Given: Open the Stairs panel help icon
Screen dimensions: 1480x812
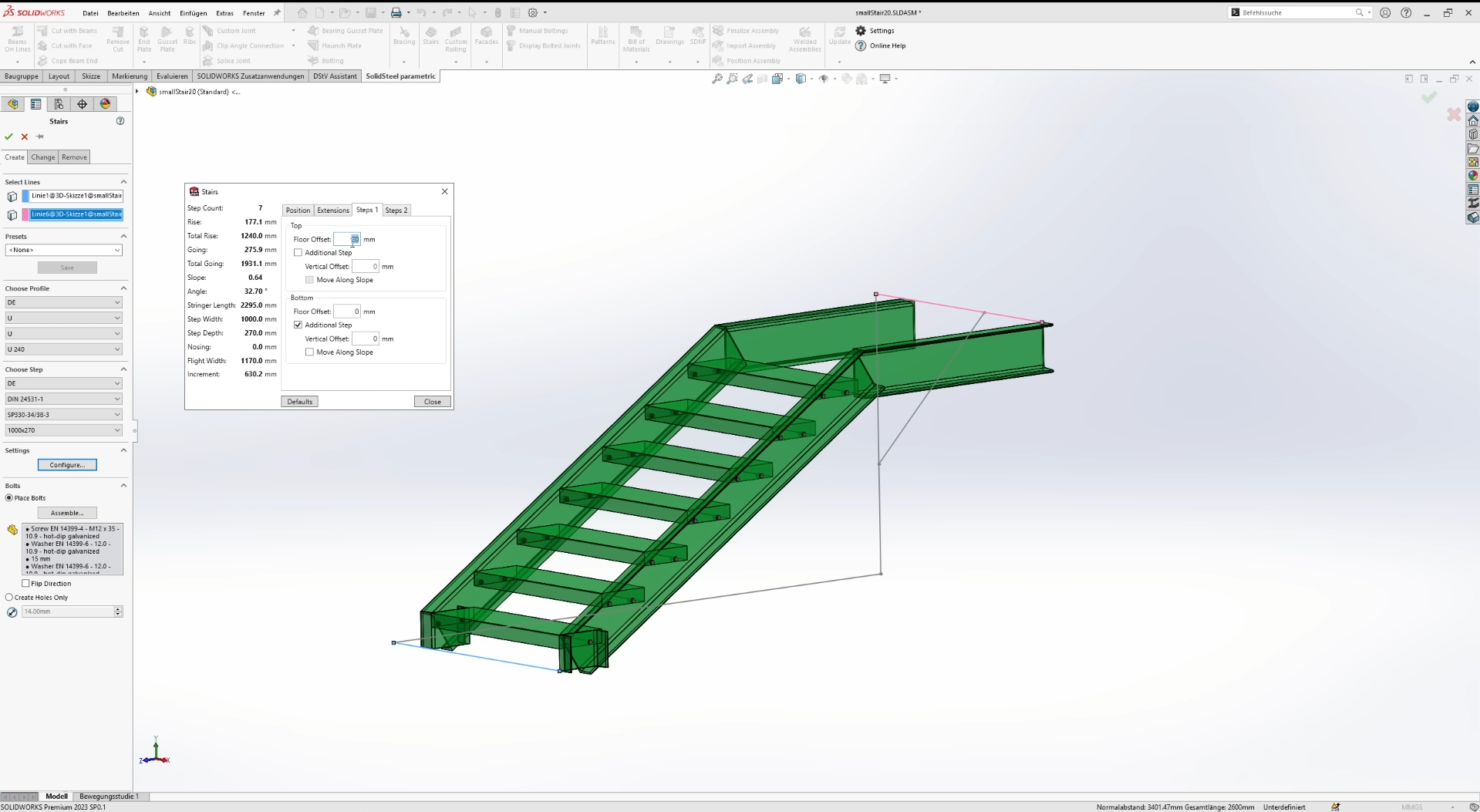Looking at the screenshot, I should coord(120,121).
